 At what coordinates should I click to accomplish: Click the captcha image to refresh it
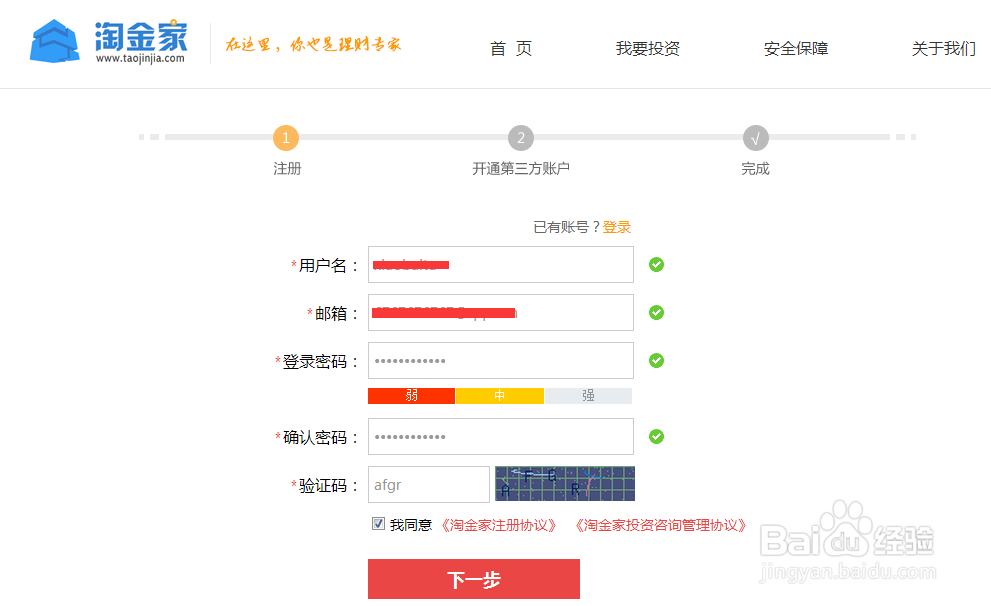tap(565, 483)
